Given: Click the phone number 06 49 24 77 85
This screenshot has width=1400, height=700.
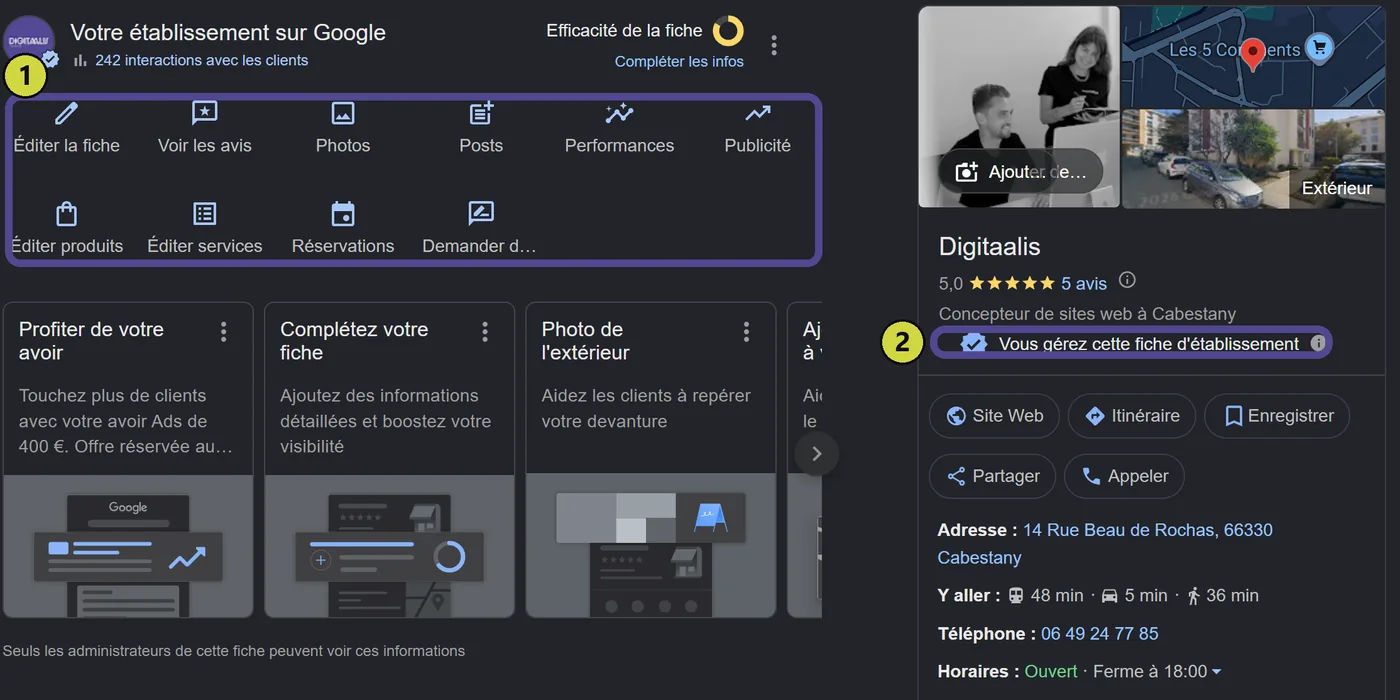Looking at the screenshot, I should tap(1100, 634).
